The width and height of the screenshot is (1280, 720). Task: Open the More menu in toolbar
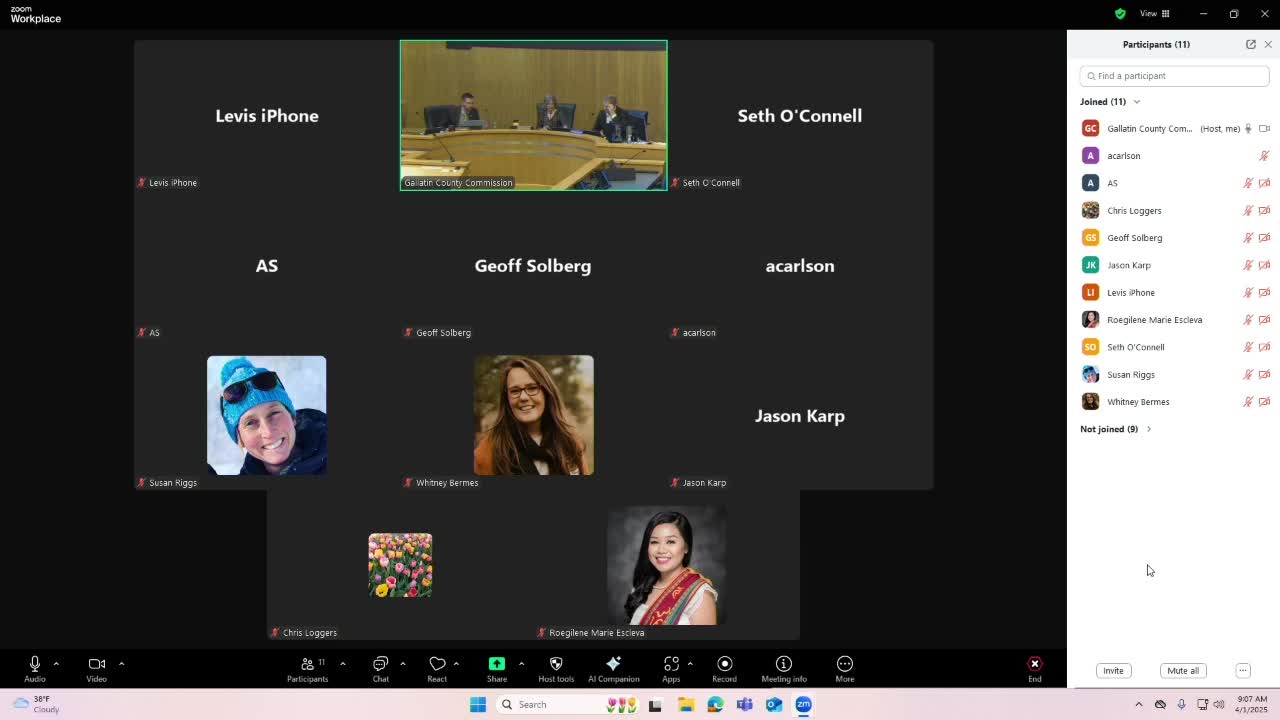(x=845, y=664)
